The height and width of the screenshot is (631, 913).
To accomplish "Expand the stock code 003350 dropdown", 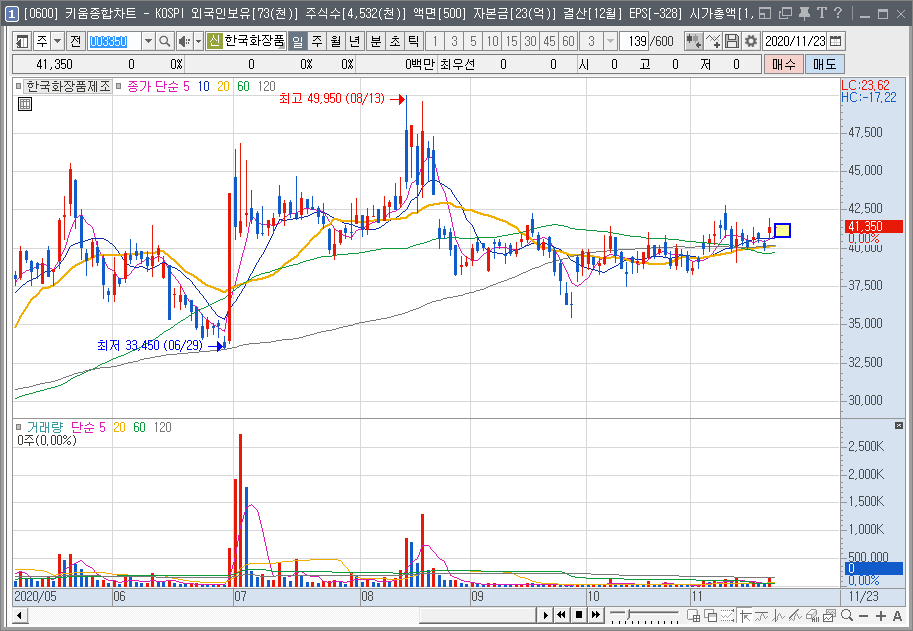I will coord(148,41).
